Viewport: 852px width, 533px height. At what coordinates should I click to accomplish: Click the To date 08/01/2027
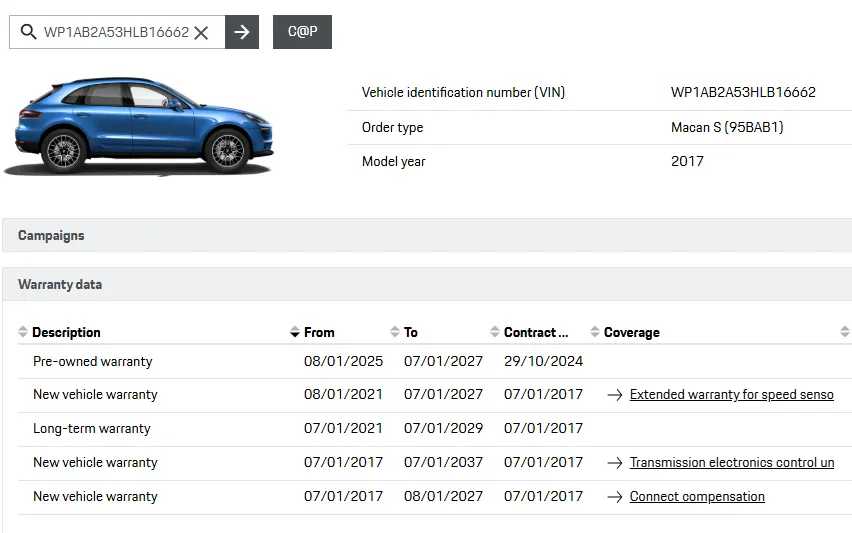click(443, 496)
